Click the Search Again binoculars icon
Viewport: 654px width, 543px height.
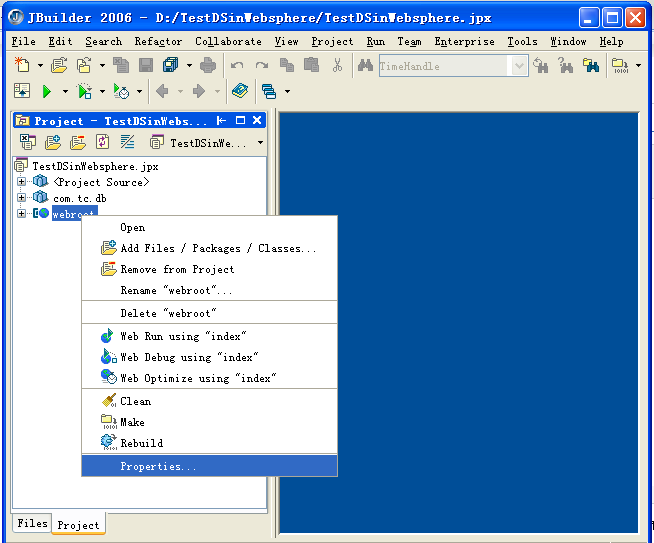point(541,65)
